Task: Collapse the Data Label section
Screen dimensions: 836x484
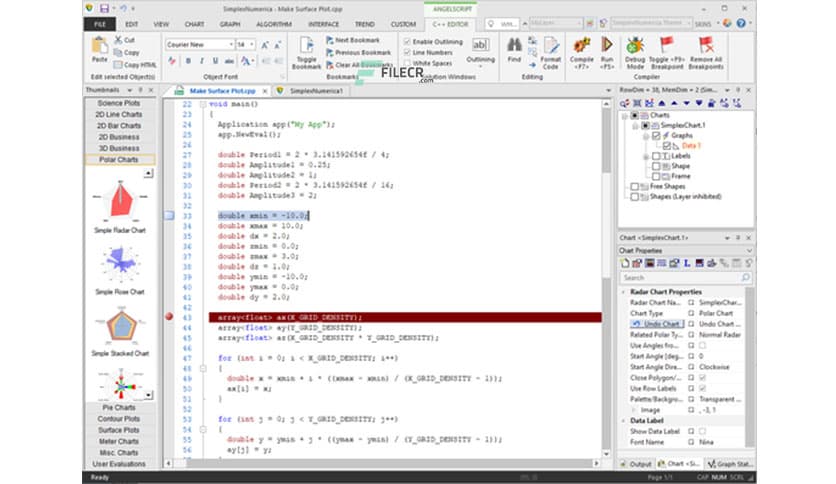Action: (x=623, y=421)
